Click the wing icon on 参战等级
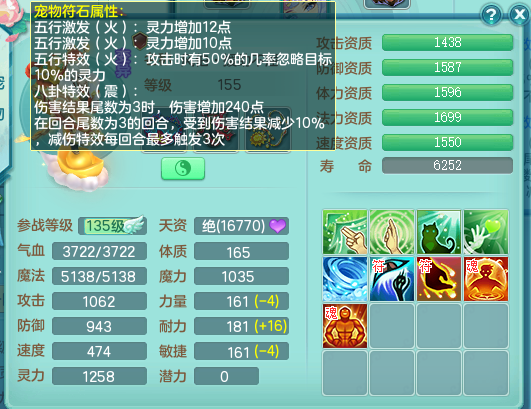The image size is (531, 409). (134, 225)
